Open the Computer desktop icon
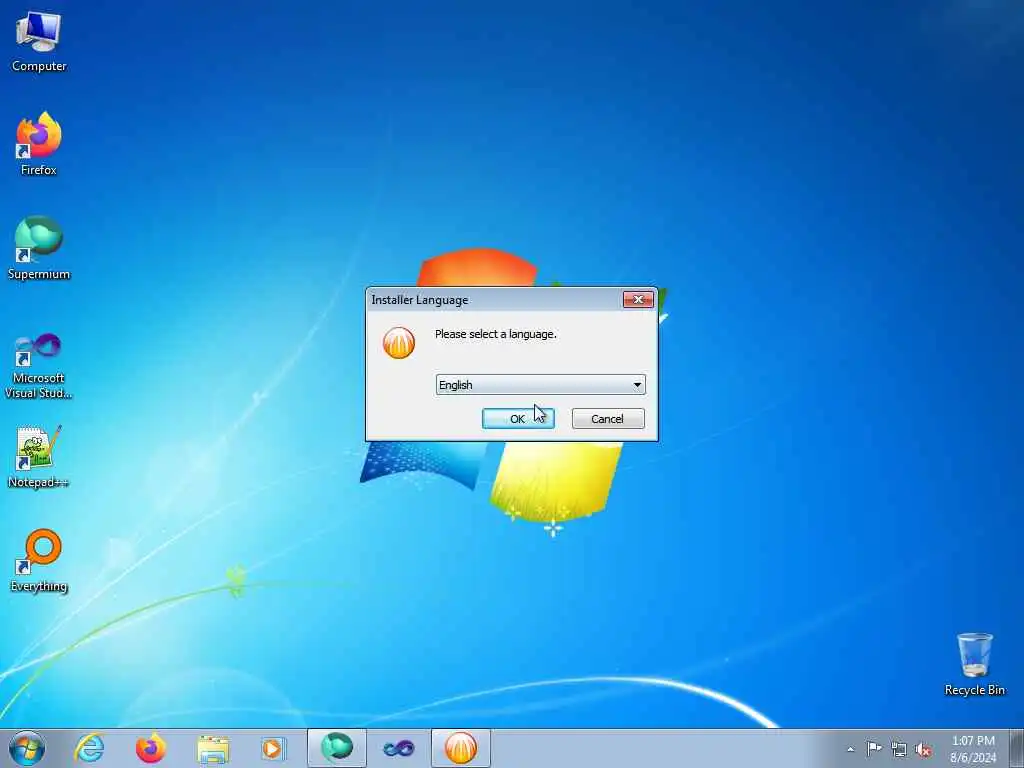The image size is (1024, 768). tap(39, 41)
